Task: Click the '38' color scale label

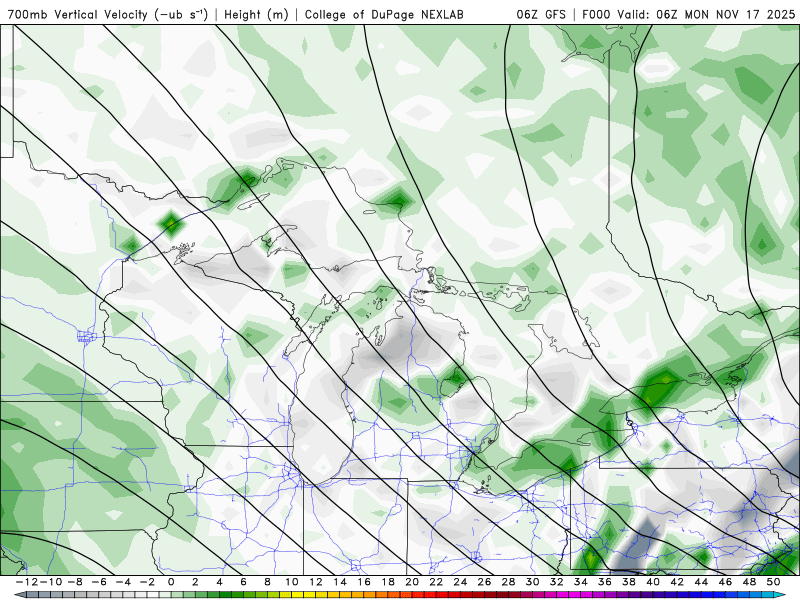Action: [x=629, y=582]
